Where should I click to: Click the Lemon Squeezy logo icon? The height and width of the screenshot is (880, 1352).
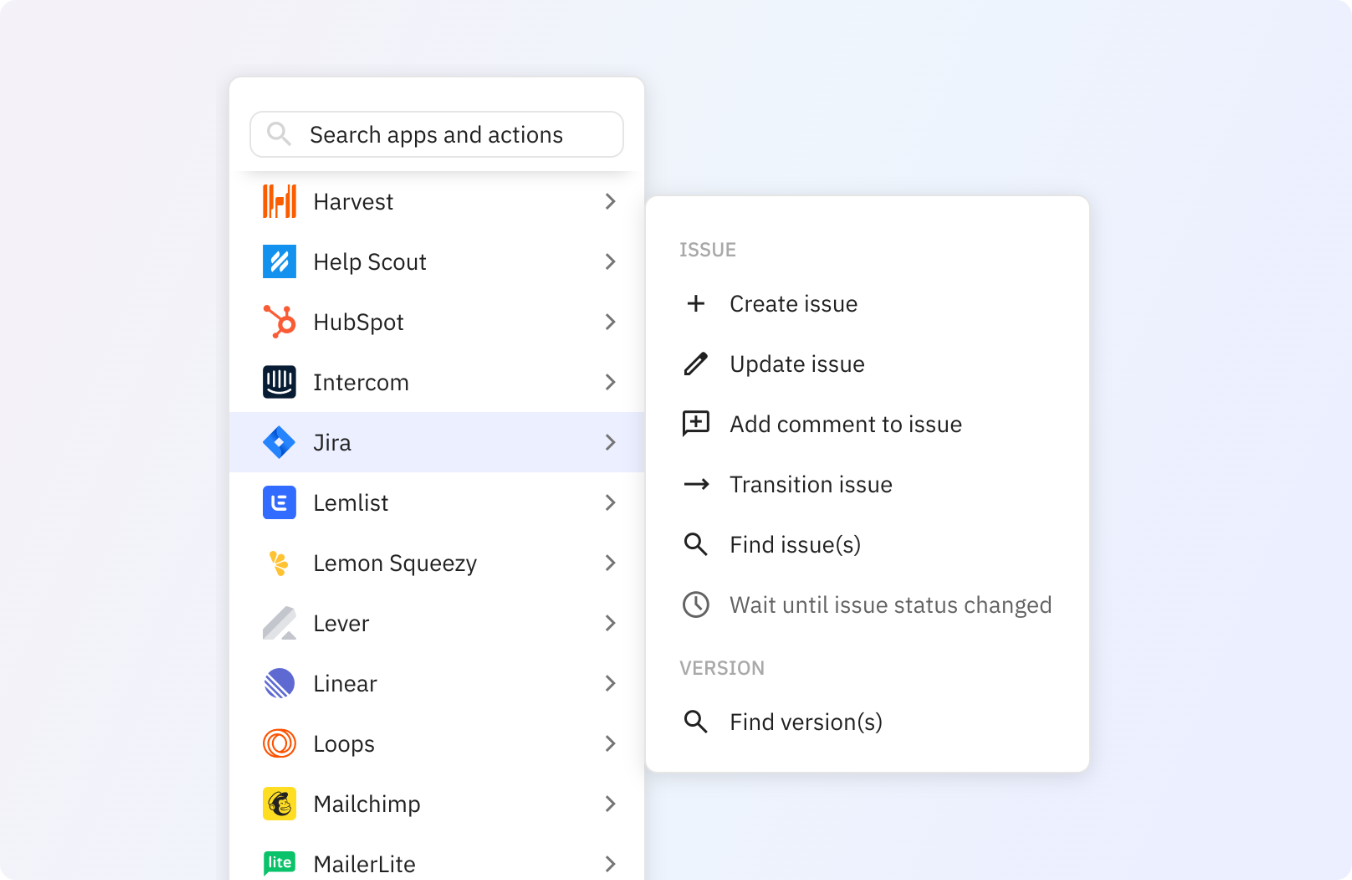coord(279,563)
